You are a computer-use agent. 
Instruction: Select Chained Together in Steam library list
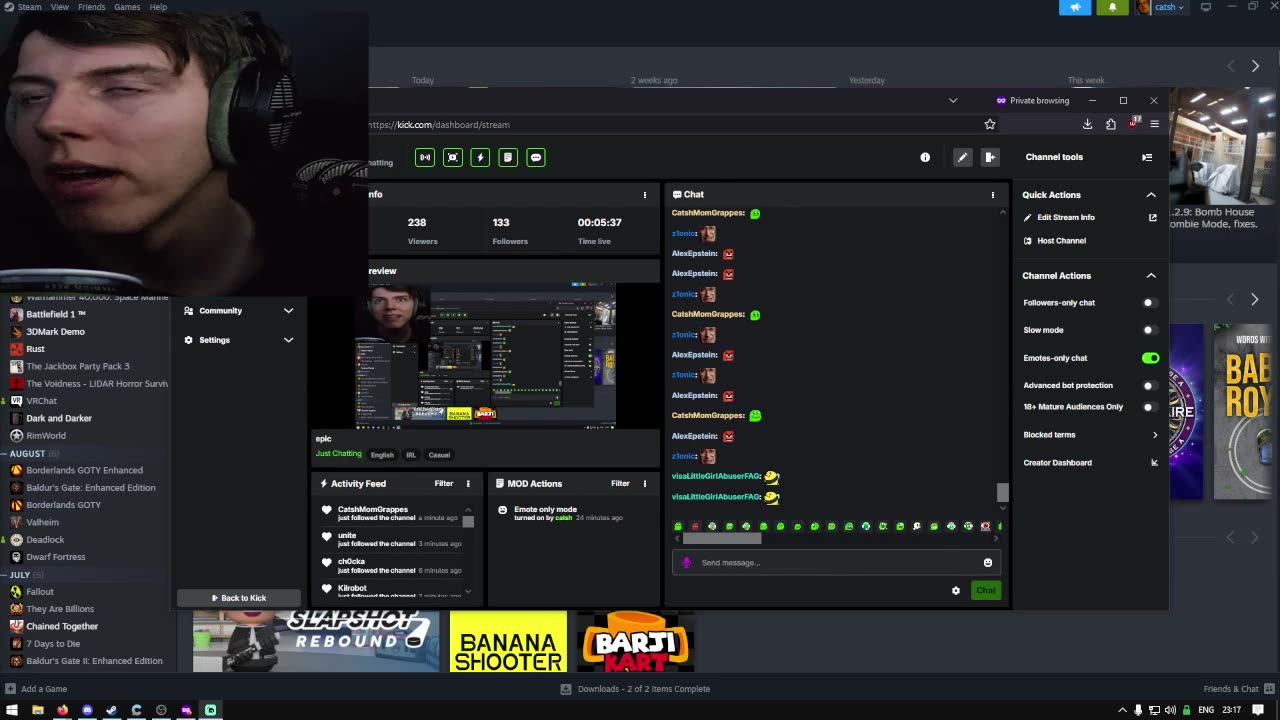62,627
